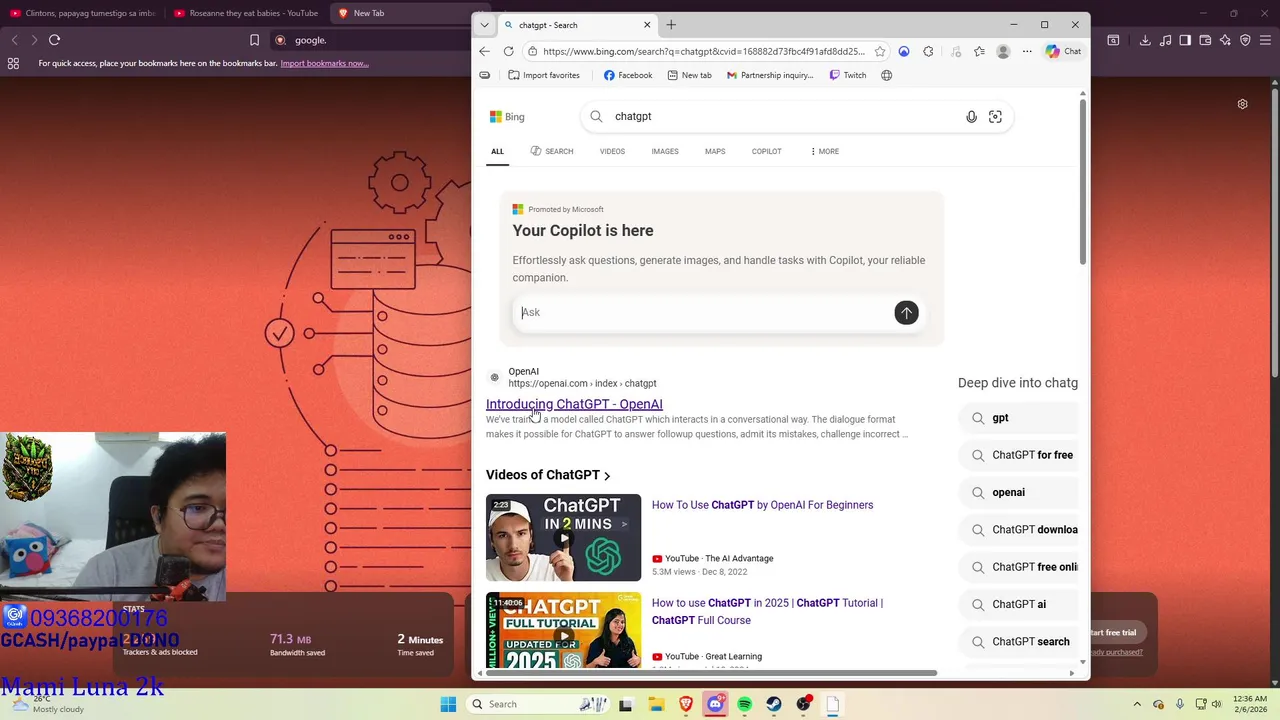Open Import bookmarks now link in Brave
Image resolution: width=1280 pixels, height=720 pixels.
click(324, 63)
